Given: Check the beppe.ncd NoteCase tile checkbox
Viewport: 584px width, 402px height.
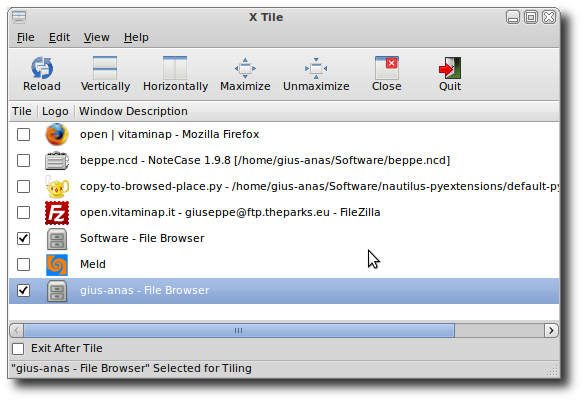Looking at the screenshot, I should (23, 161).
